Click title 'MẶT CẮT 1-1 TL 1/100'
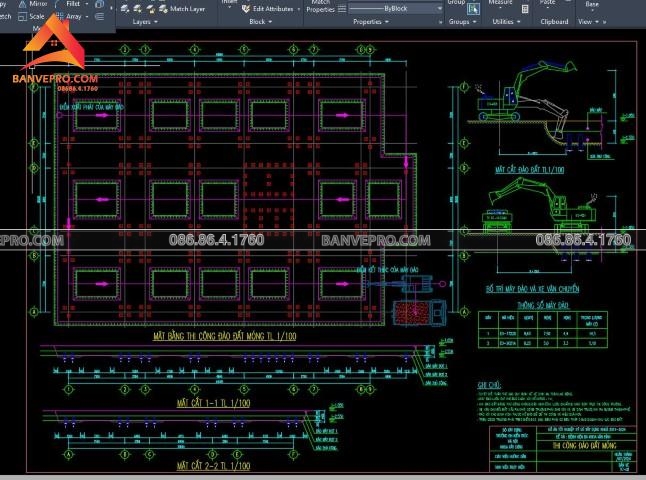The width and height of the screenshot is (646, 480). point(213,403)
